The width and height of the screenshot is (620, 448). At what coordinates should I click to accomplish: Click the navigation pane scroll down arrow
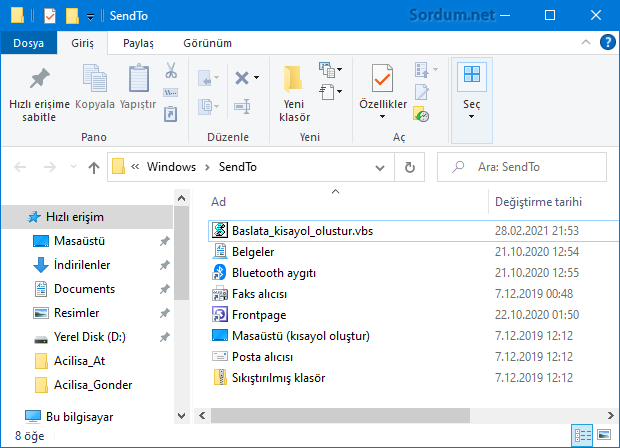[181, 416]
